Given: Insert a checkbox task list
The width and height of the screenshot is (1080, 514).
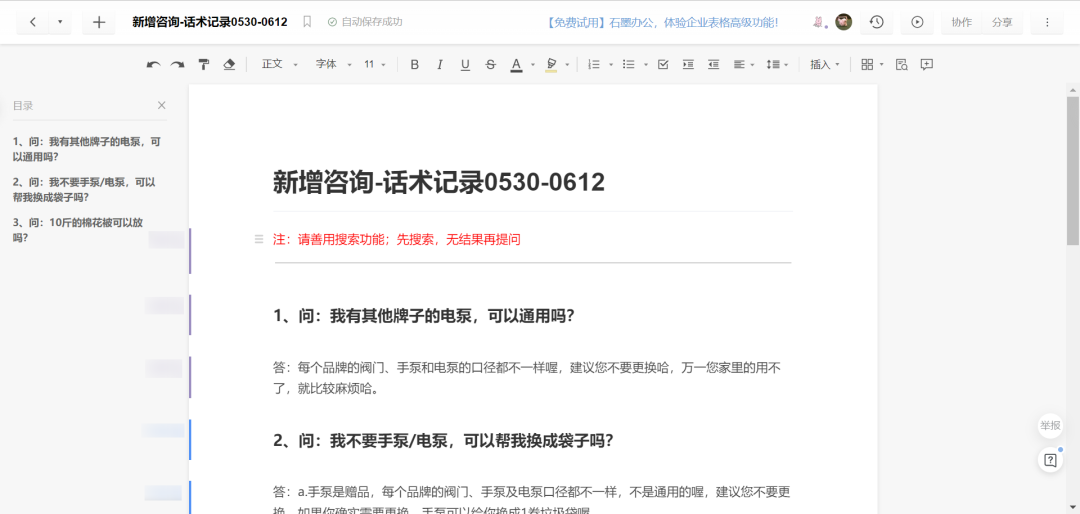Looking at the screenshot, I should (663, 65).
